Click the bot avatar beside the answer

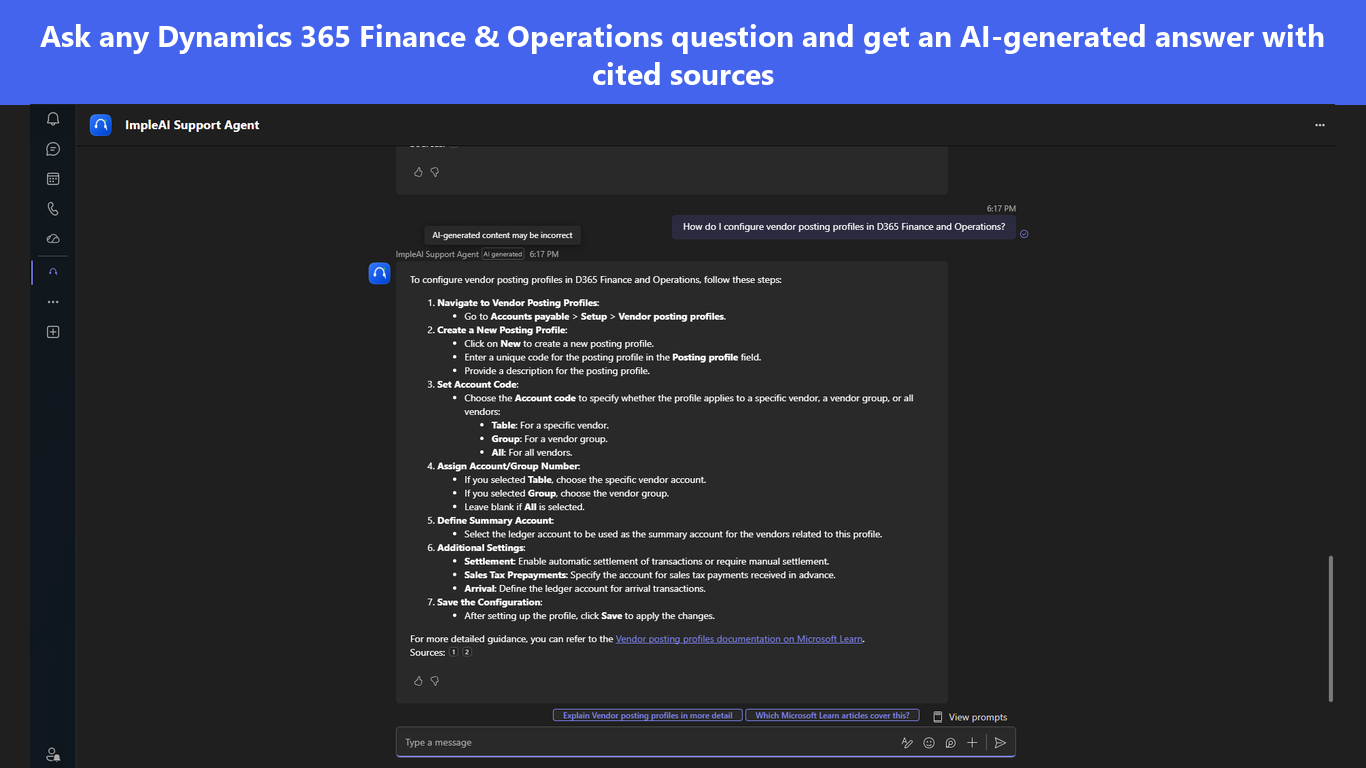[379, 273]
